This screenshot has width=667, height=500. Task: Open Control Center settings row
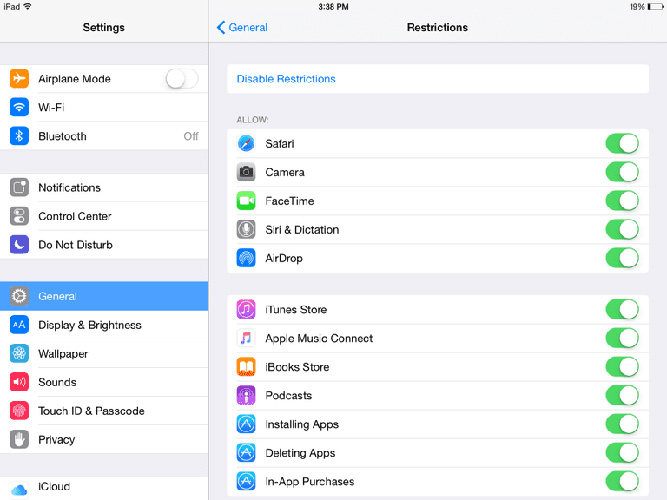coord(104,216)
